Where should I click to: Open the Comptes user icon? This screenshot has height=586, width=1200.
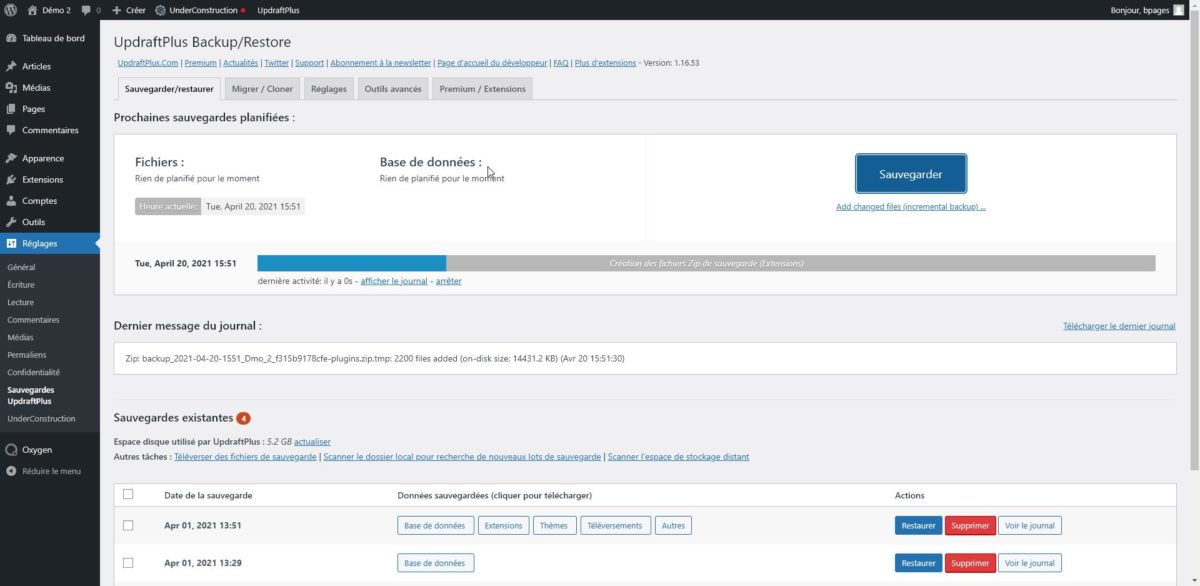point(11,201)
